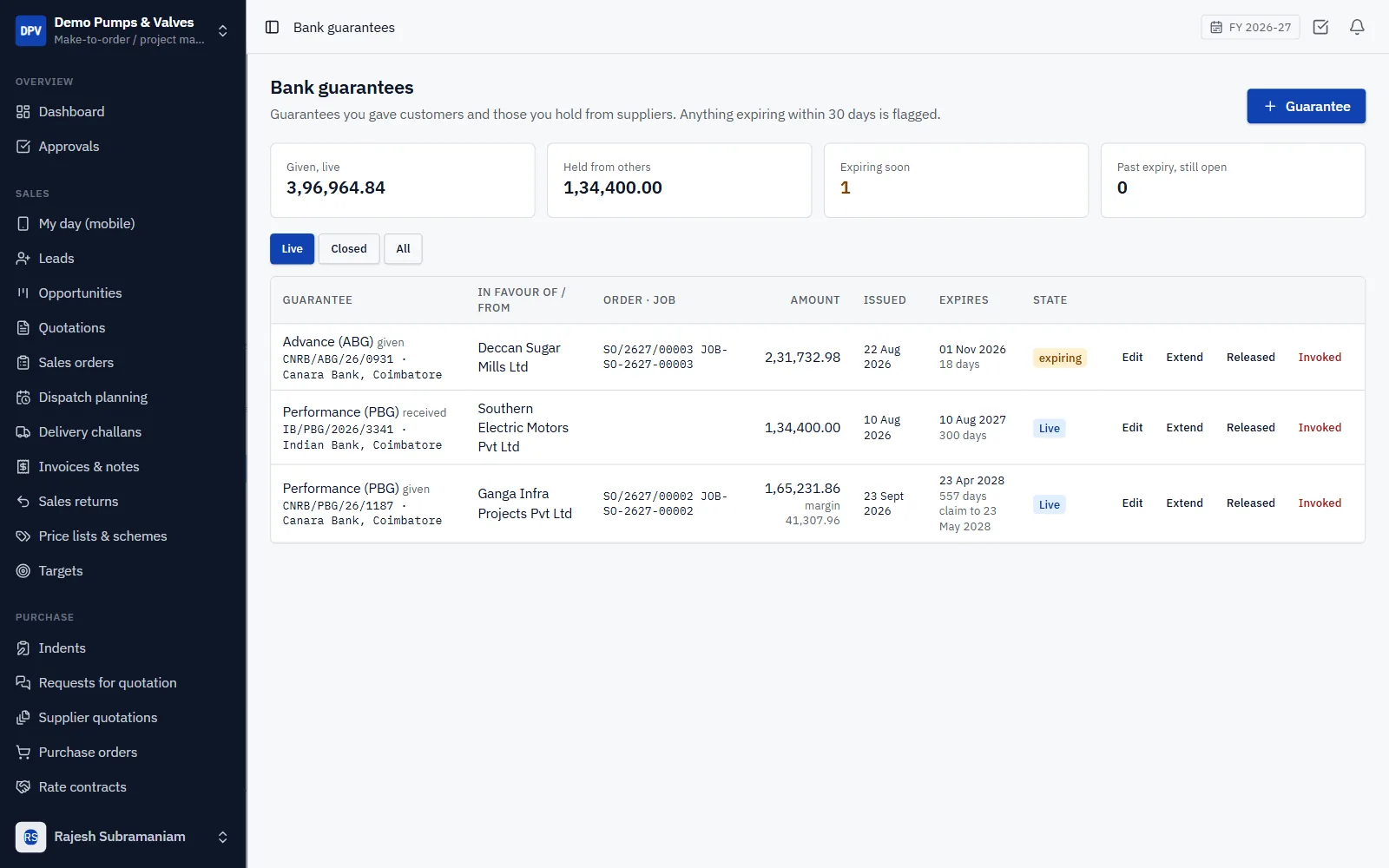
Task: Select guarantee number CNRB/PBG/26/1187
Action: 338,506
